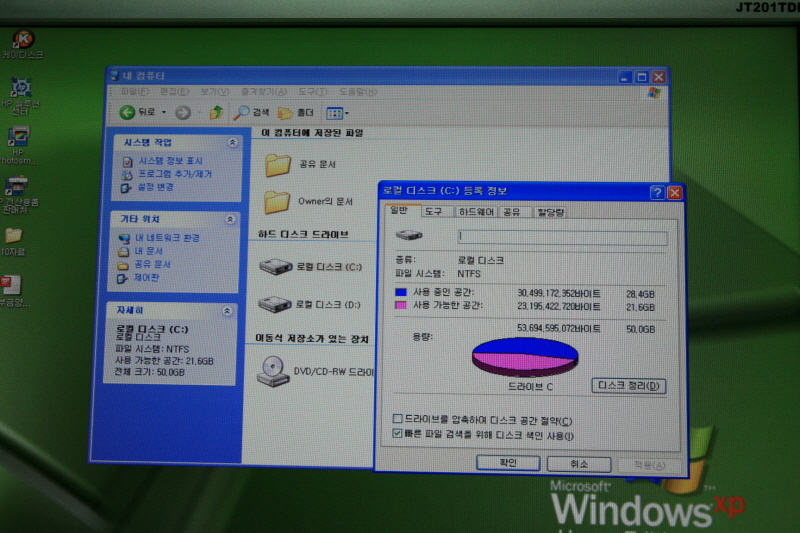
Task: Open the Search (검색) toolbar button
Action: pyautogui.click(x=251, y=113)
